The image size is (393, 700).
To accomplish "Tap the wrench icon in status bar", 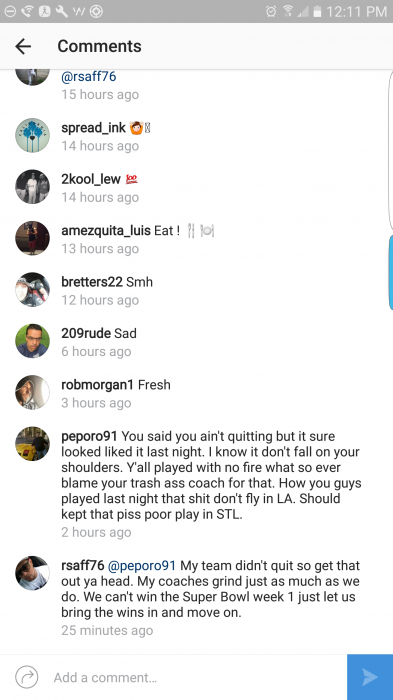I will 61,11.
